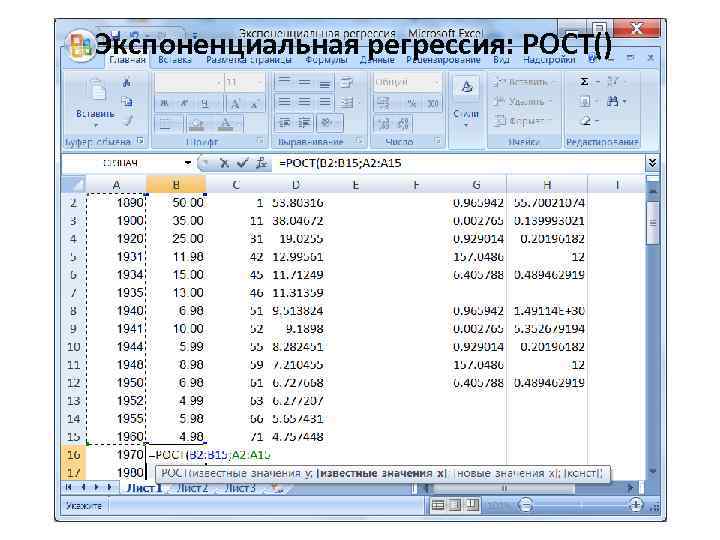The width and height of the screenshot is (720, 540).
Task: Click the increase decimal icon
Action: 384,124
